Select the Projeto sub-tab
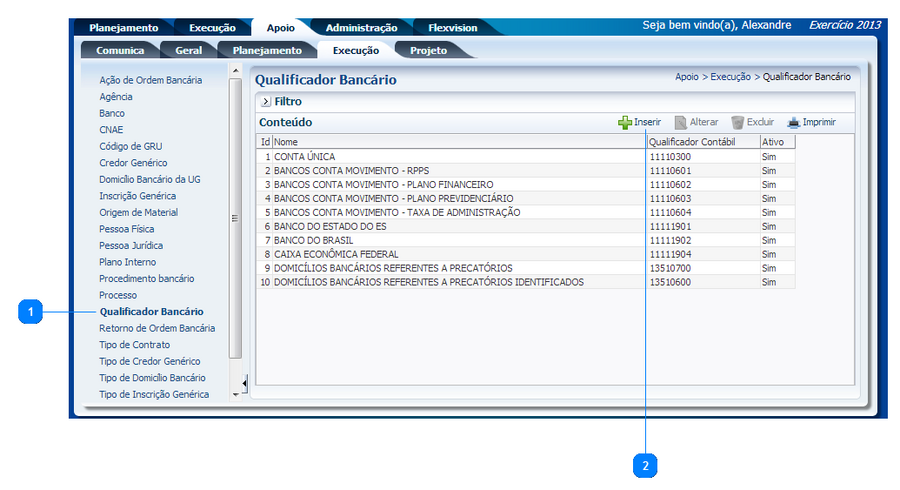 click(x=429, y=50)
